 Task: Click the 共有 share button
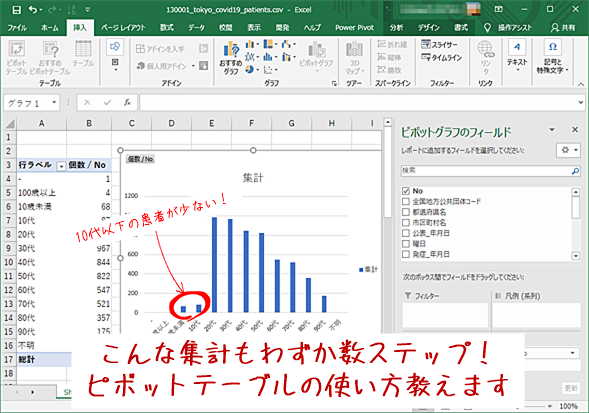tap(563, 27)
